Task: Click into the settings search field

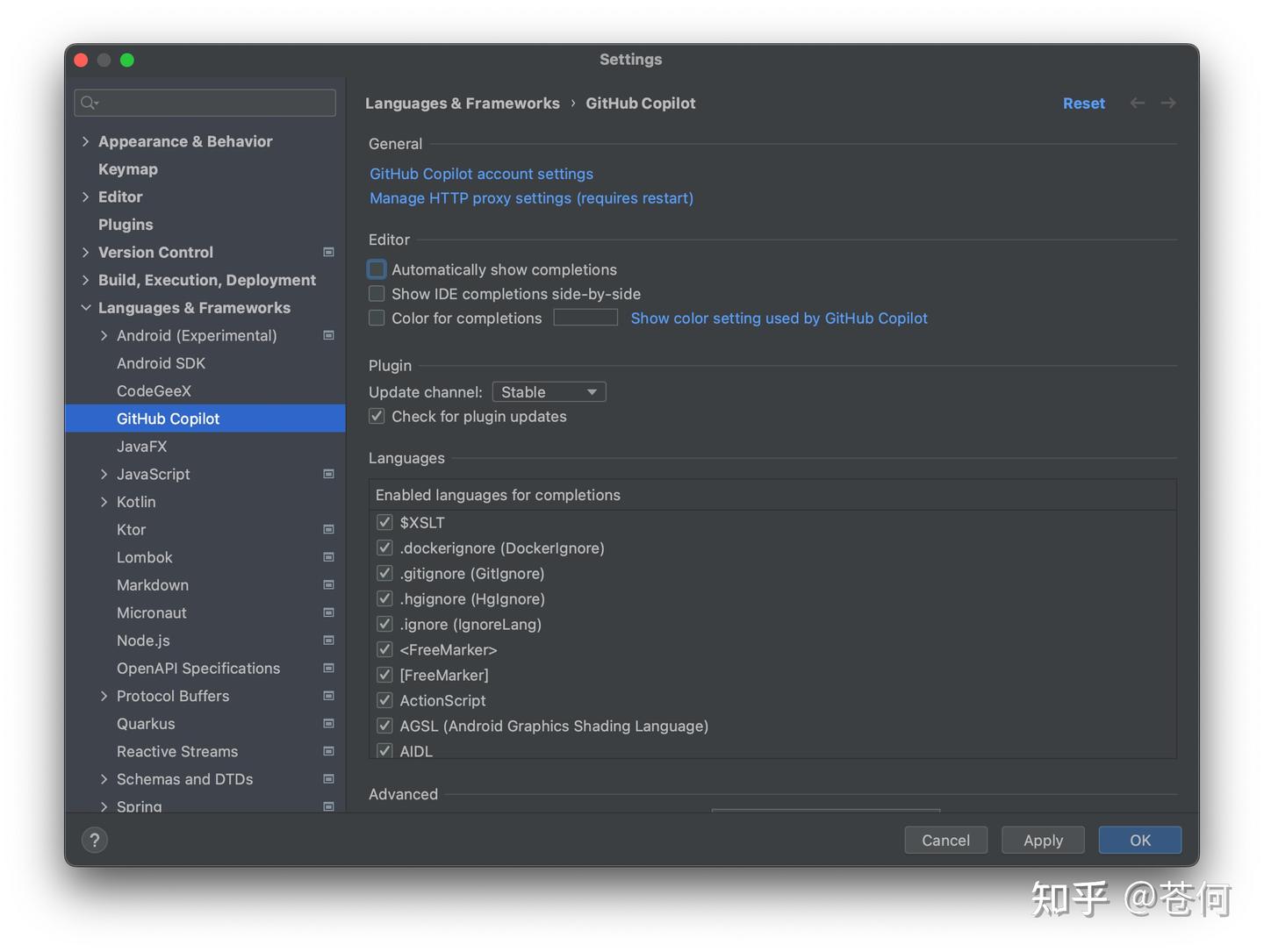Action: coord(205,103)
